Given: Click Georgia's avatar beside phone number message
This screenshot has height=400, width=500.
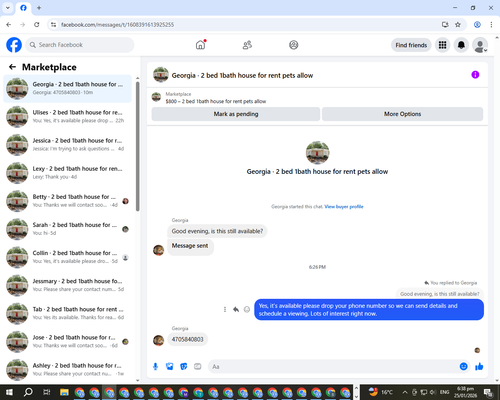Looking at the screenshot, I should (158, 340).
